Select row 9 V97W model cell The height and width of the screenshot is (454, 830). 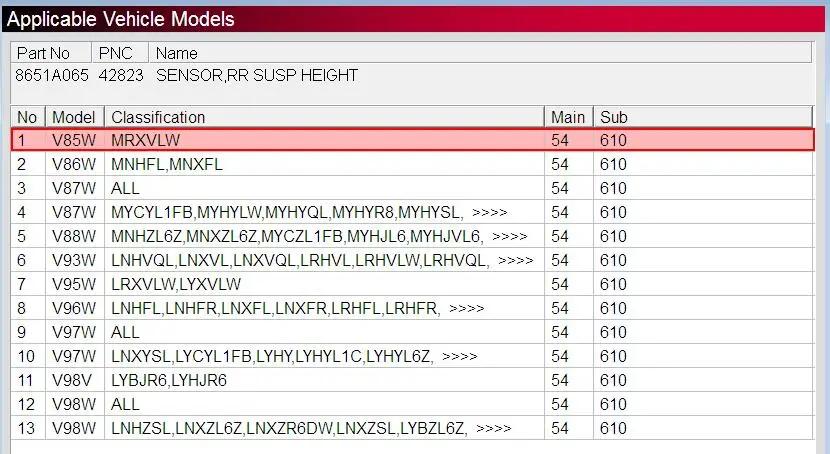pos(74,332)
